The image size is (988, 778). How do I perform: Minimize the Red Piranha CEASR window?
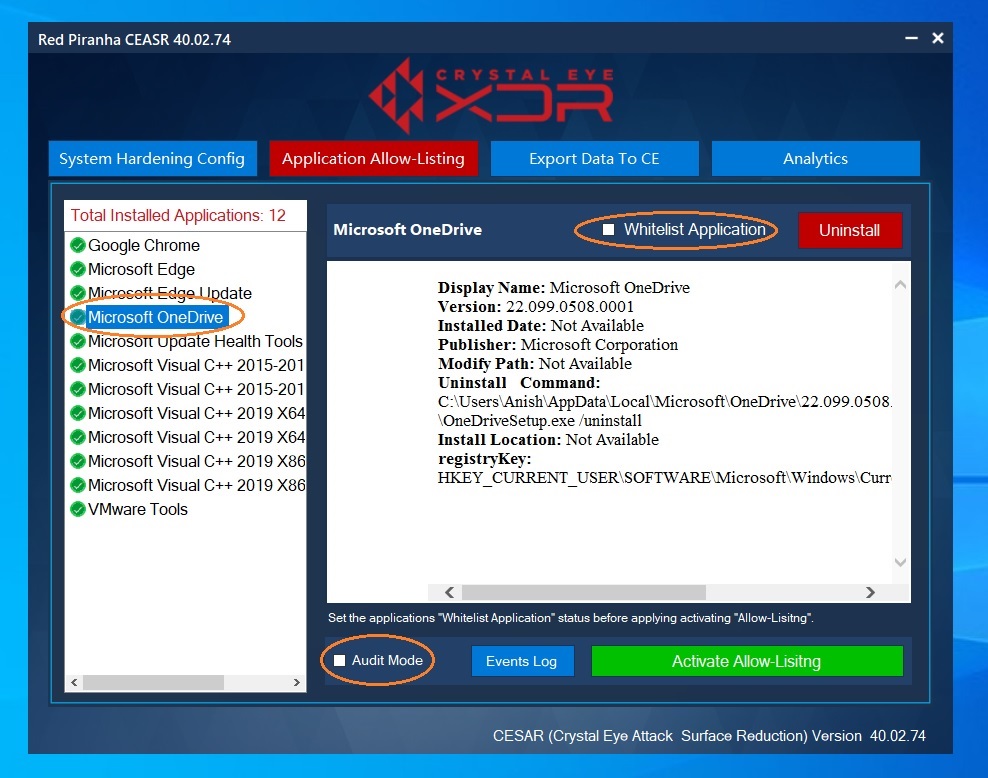(911, 38)
